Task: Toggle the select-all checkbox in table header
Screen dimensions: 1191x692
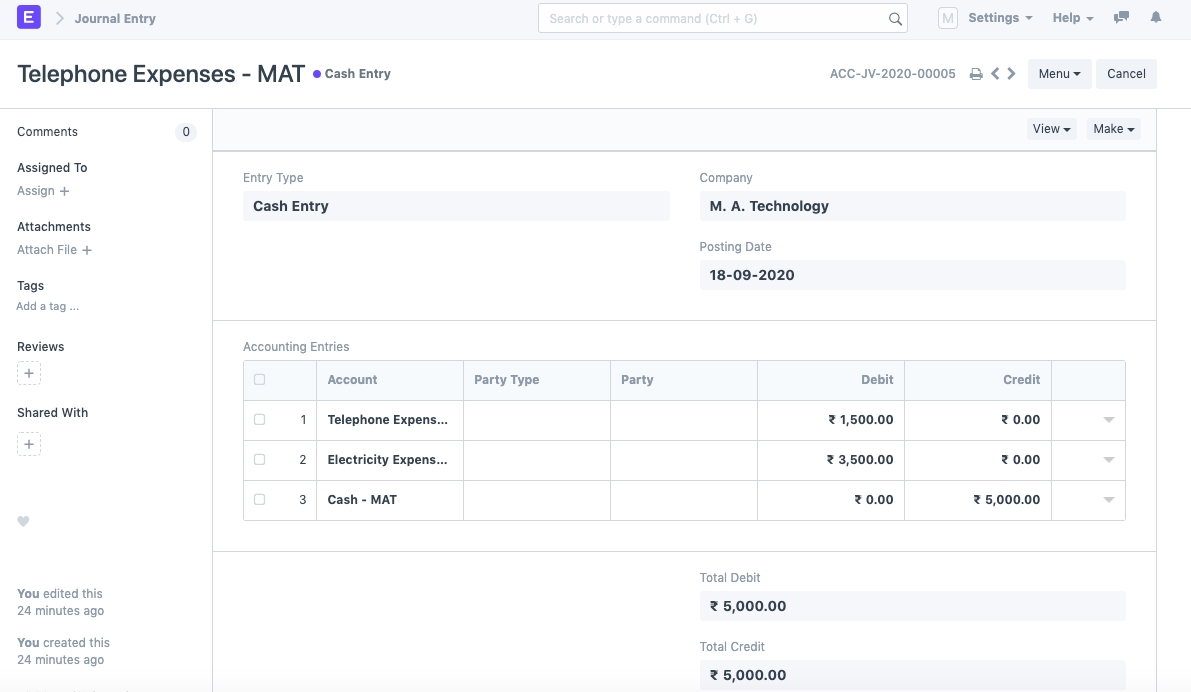Action: (260, 380)
